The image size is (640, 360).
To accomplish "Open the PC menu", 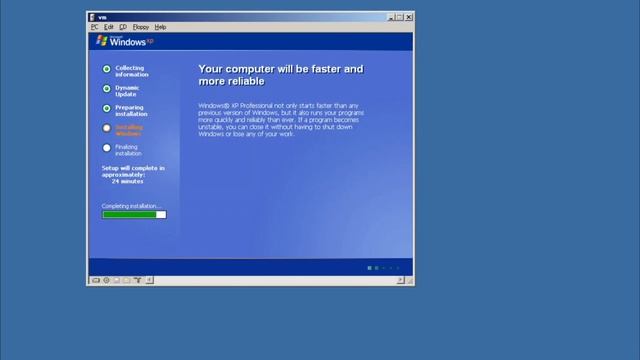I will pos(94,27).
